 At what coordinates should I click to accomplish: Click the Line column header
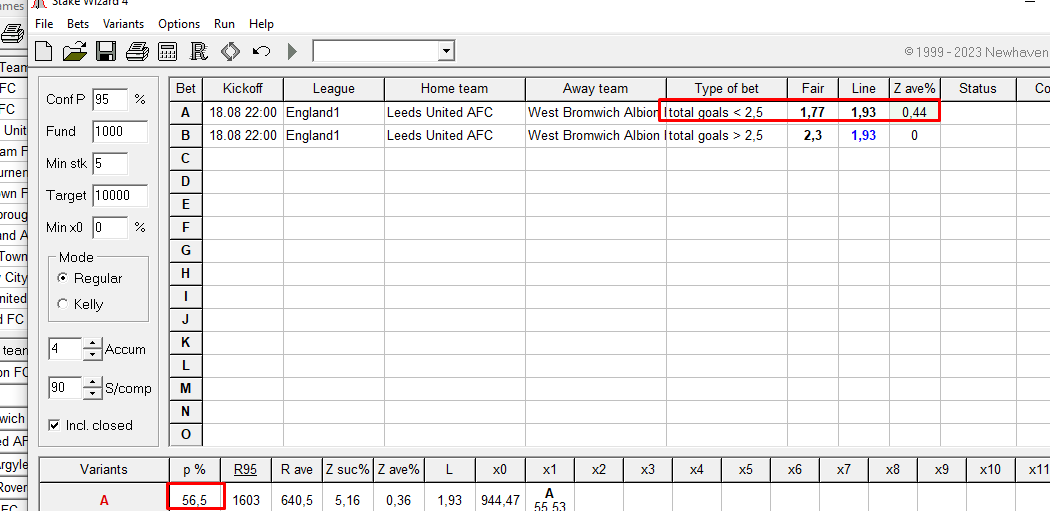tap(864, 88)
